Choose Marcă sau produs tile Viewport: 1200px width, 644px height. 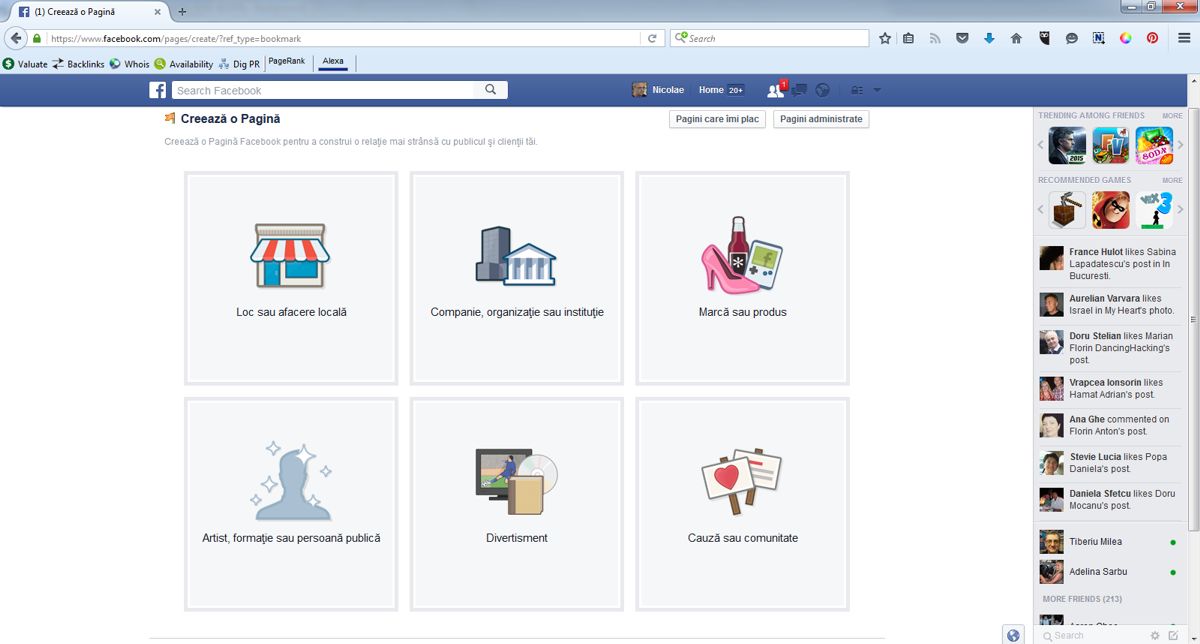[743, 278]
